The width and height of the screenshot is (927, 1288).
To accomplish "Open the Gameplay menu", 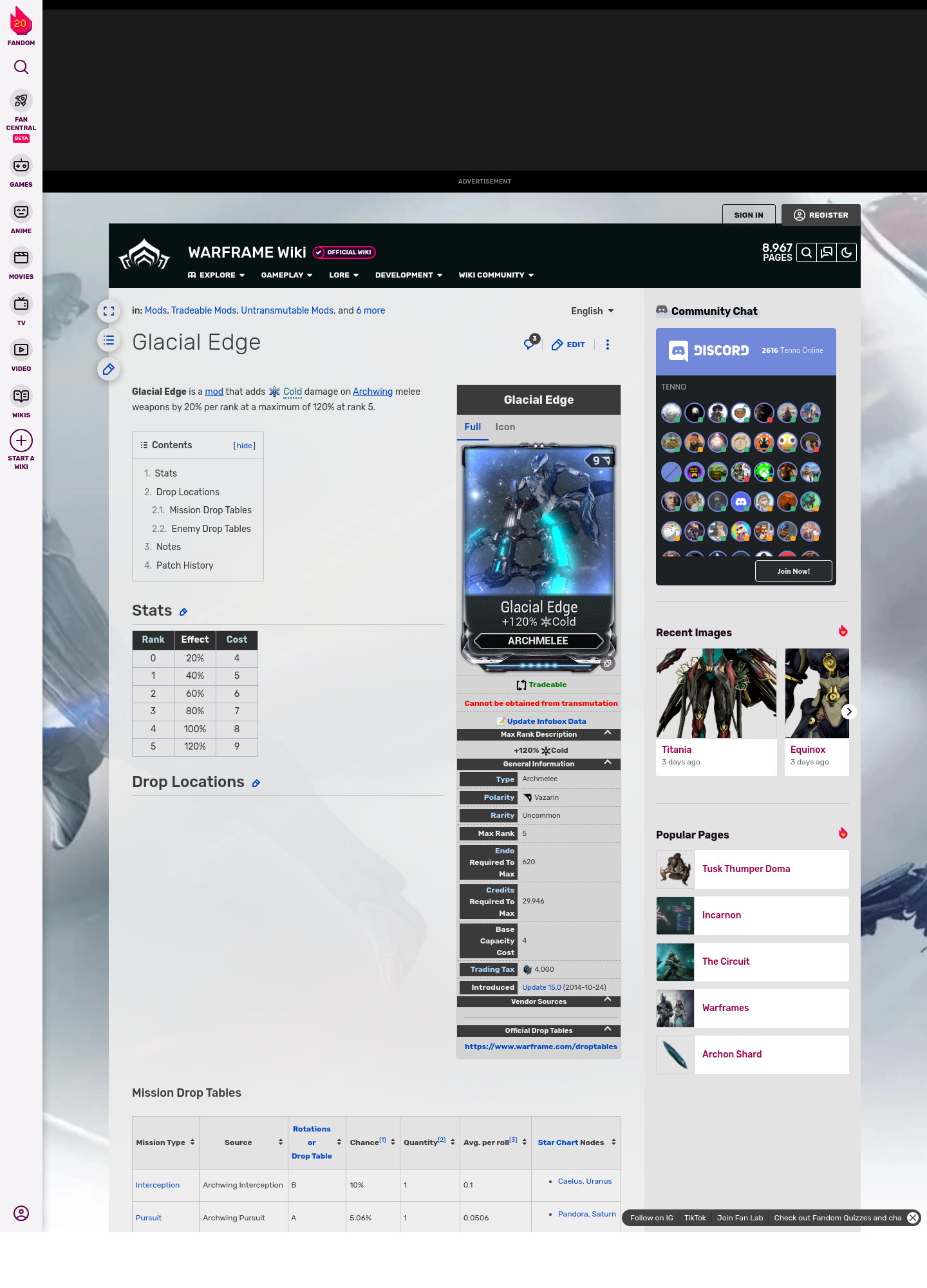I will coord(286,275).
